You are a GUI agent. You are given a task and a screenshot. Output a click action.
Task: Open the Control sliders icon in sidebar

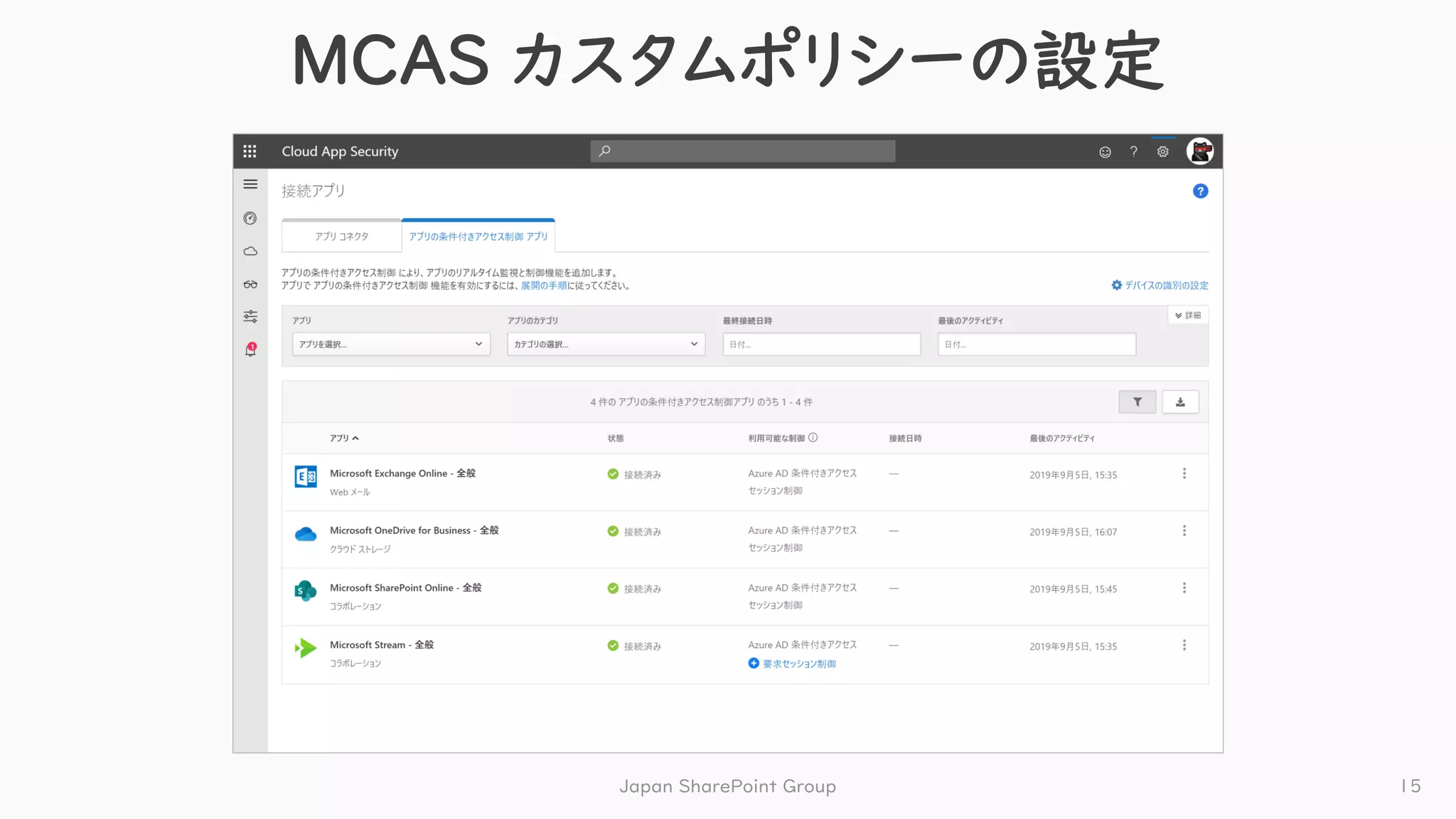click(x=250, y=316)
